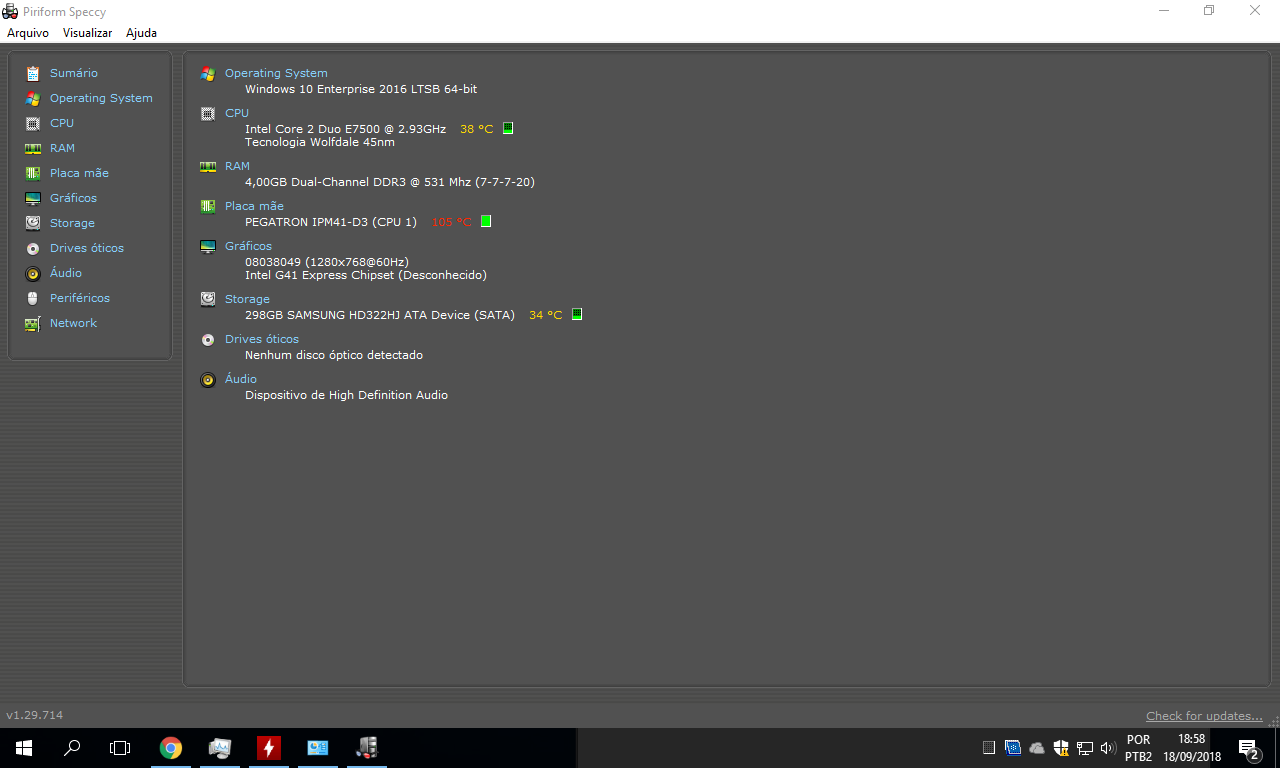Click the hard drive sidebar icon
The image size is (1280, 768).
point(33,223)
